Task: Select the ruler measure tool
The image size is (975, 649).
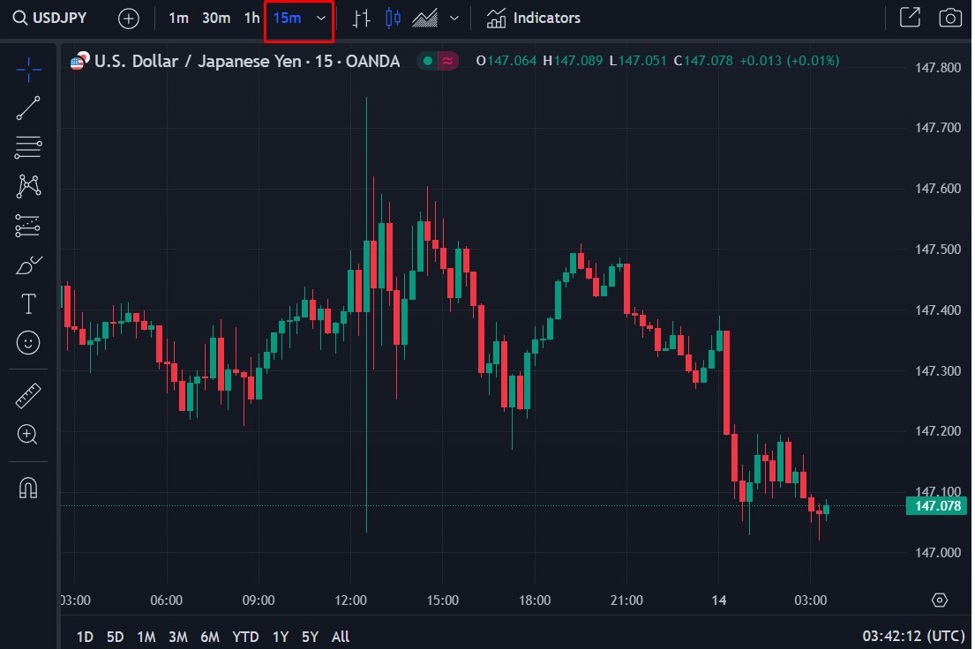Action: click(x=28, y=395)
